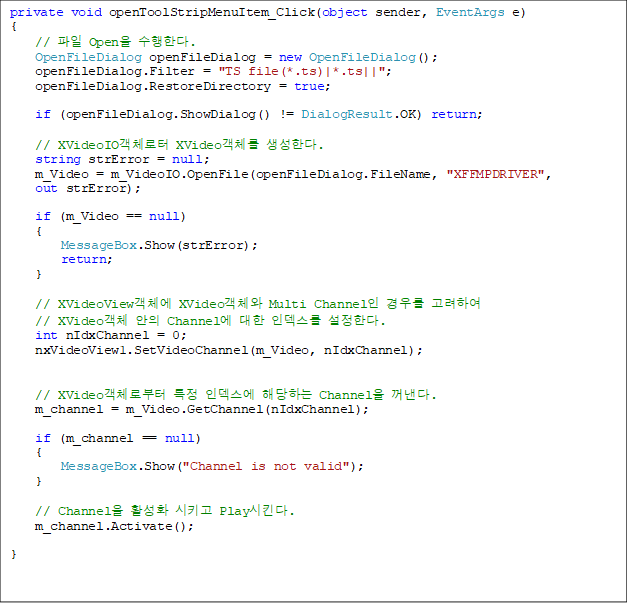Click 'if (m_channel == null)' line
The width and height of the screenshot is (627, 605).
point(118,438)
